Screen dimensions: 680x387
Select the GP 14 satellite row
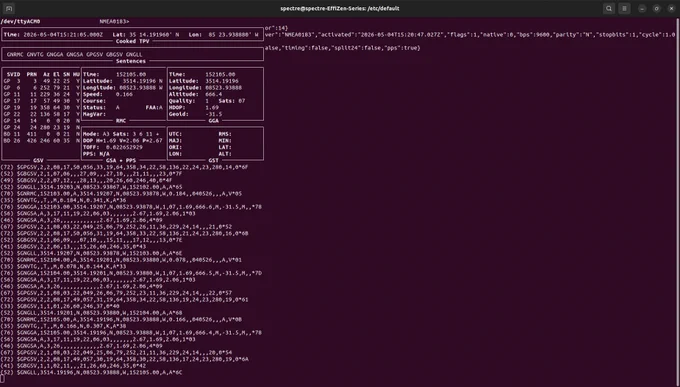(42, 121)
